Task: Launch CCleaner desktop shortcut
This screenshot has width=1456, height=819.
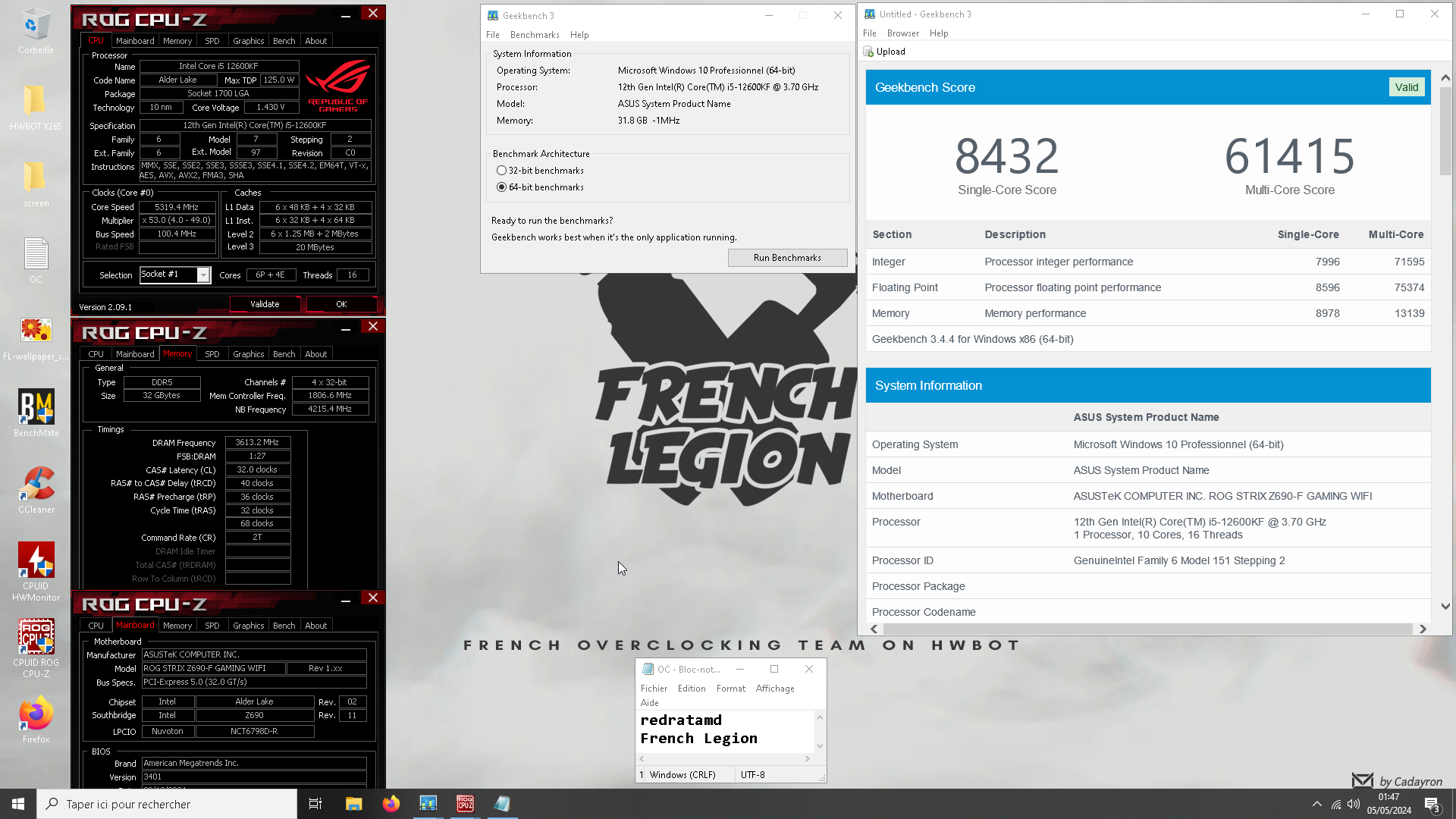Action: (36, 491)
